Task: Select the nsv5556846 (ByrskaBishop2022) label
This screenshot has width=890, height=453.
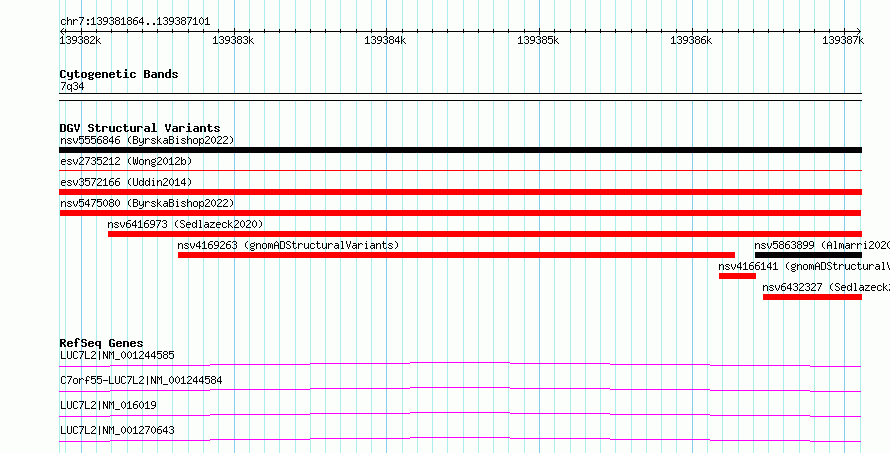Action: pos(147,140)
